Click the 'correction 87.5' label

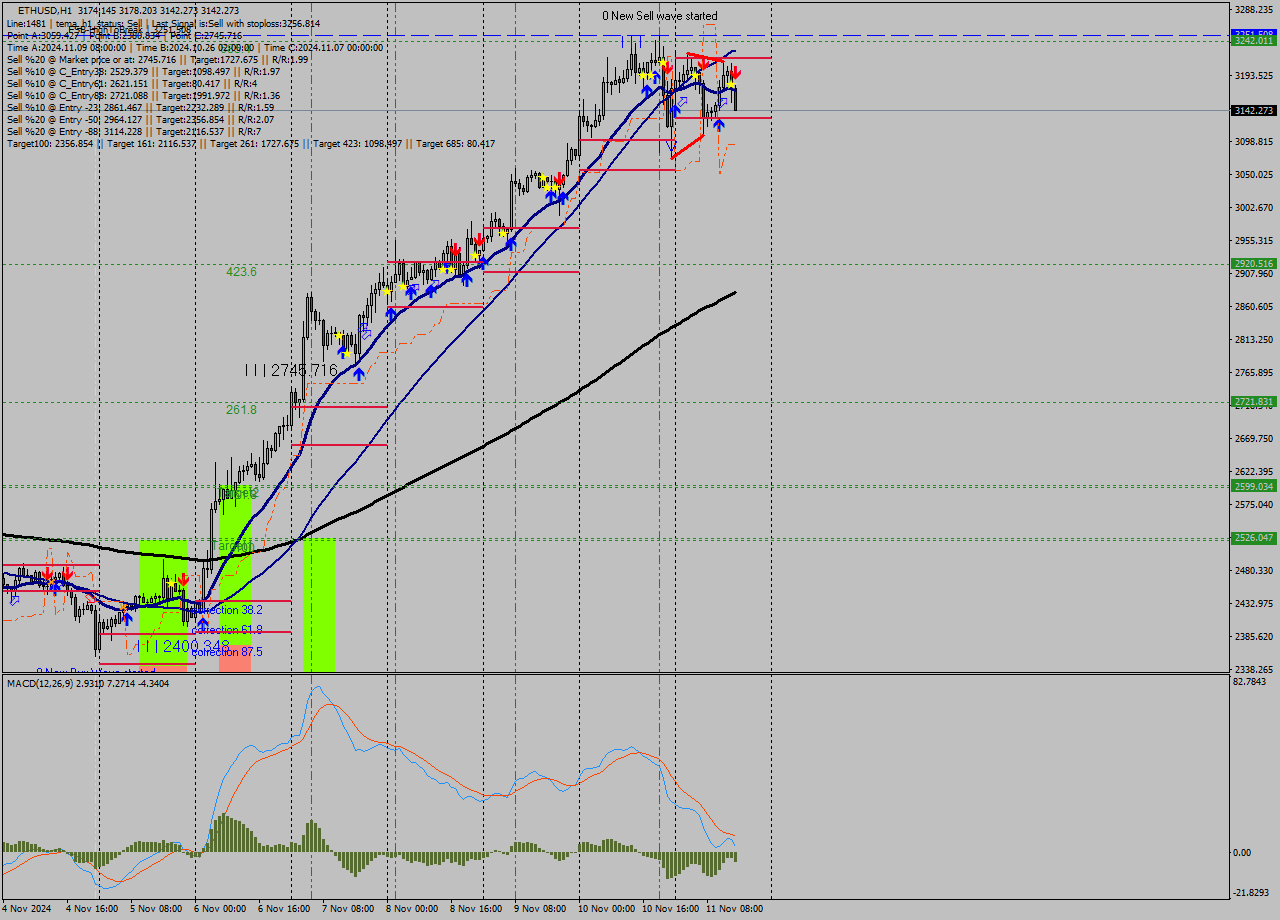pyautogui.click(x=227, y=652)
